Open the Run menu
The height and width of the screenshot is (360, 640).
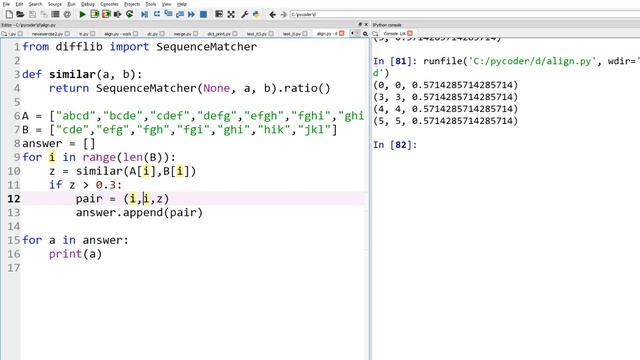[x=71, y=4]
